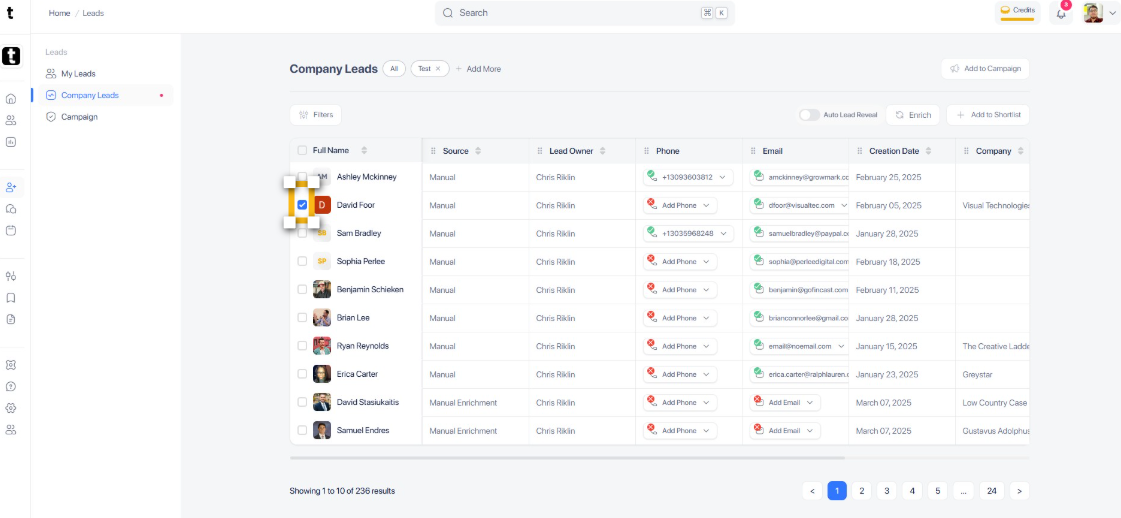Click Samuel Endres's red email icon

tap(758, 429)
